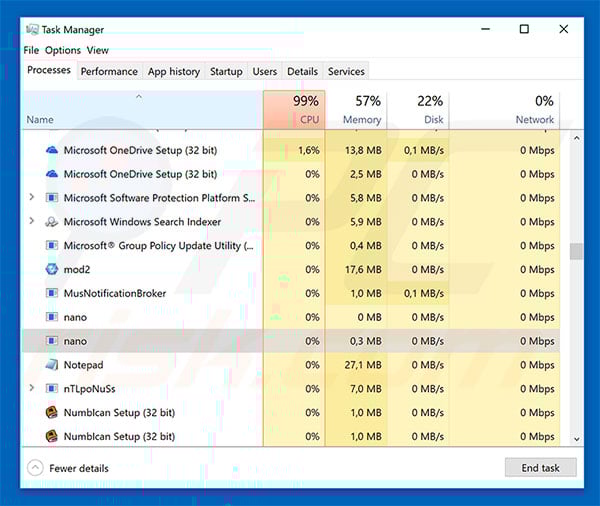This screenshot has height=506, width=600.
Task: Click the vertical scrollbar thumb
Action: 576,251
